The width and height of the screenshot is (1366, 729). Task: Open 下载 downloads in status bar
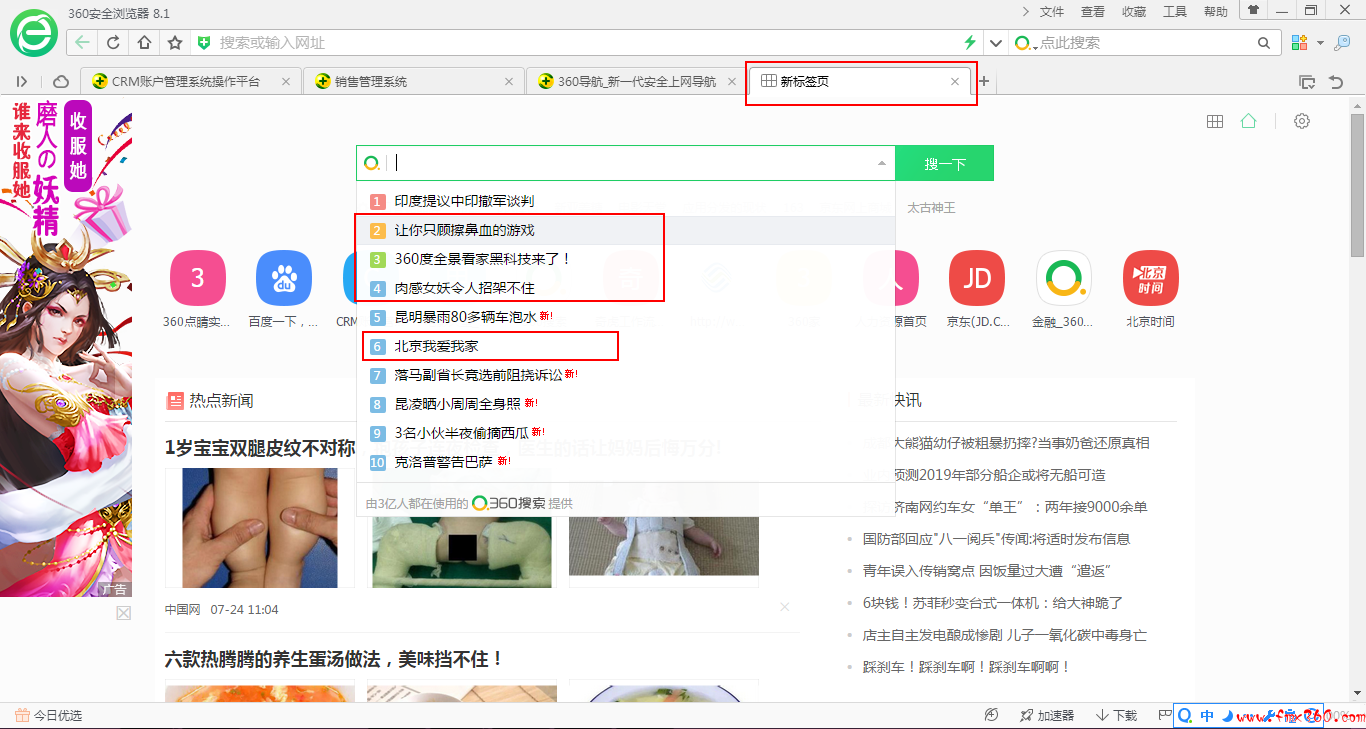coord(1117,715)
